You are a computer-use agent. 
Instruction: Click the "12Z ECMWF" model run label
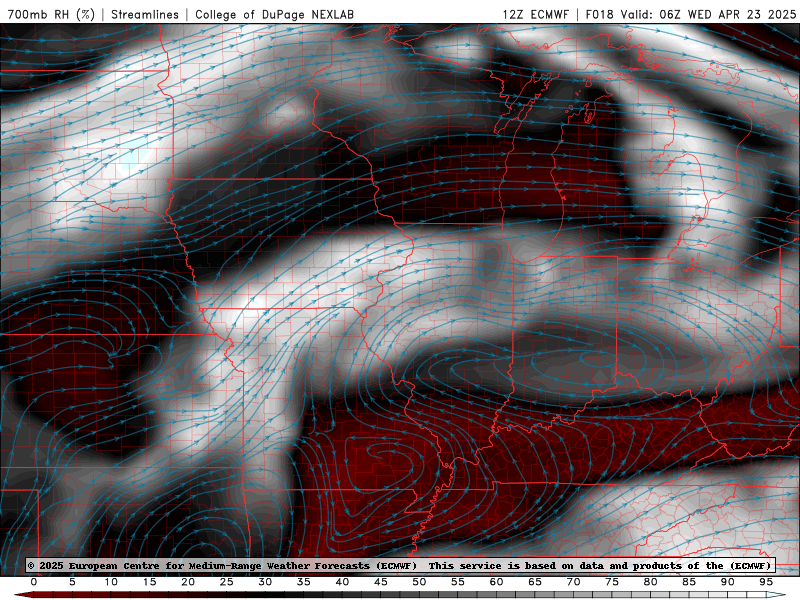pos(535,14)
